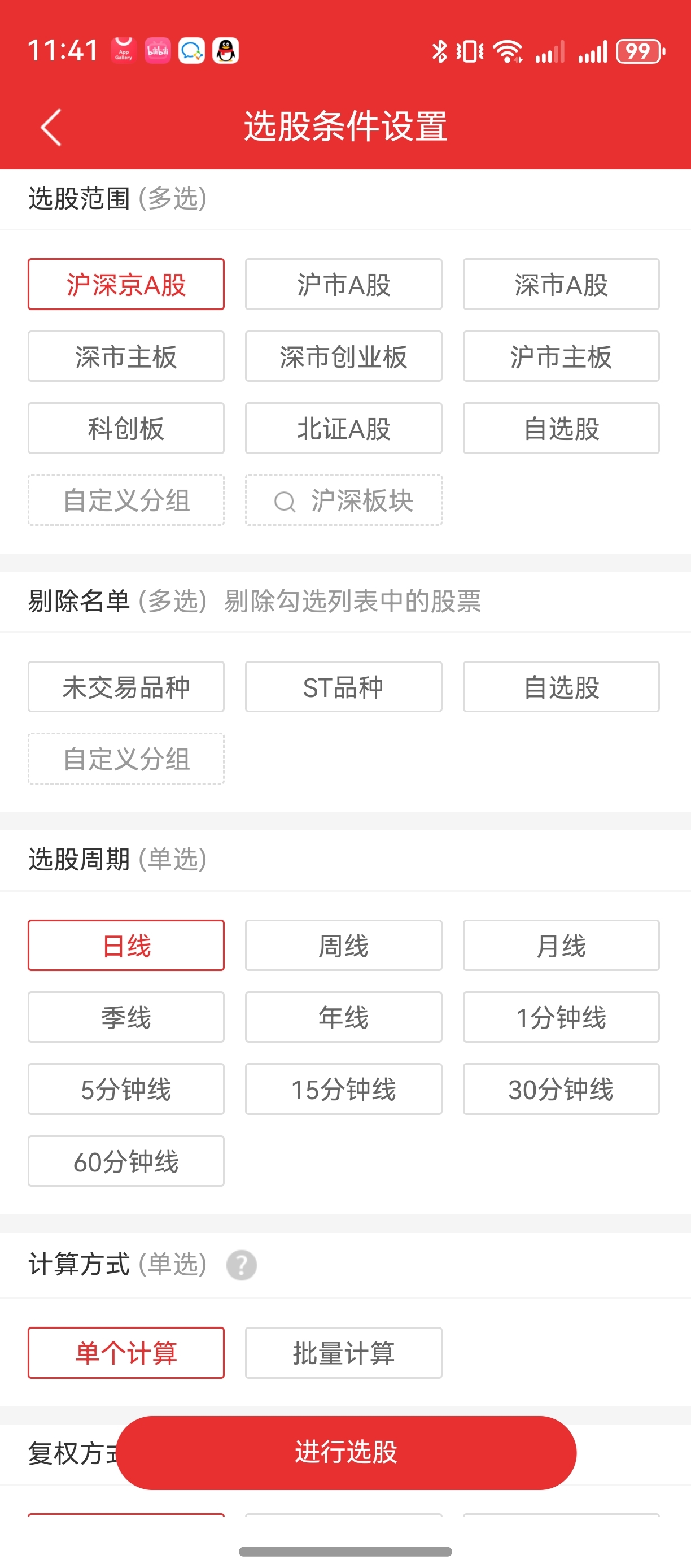Toggle the 沪市A股 stock range option

point(343,284)
